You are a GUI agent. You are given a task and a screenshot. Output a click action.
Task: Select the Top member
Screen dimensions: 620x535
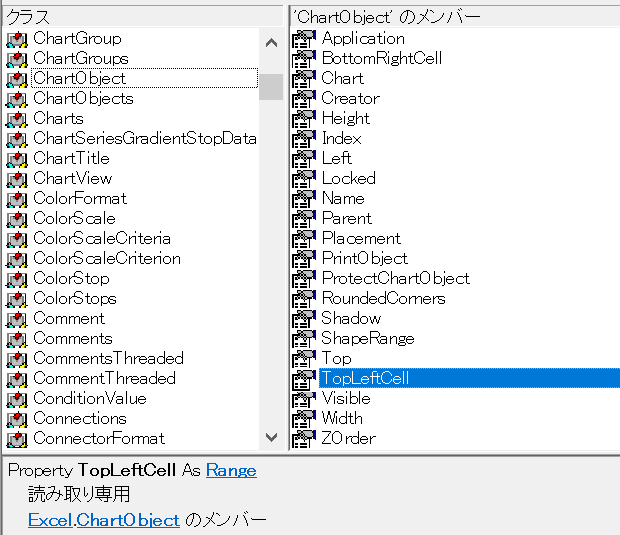336,359
